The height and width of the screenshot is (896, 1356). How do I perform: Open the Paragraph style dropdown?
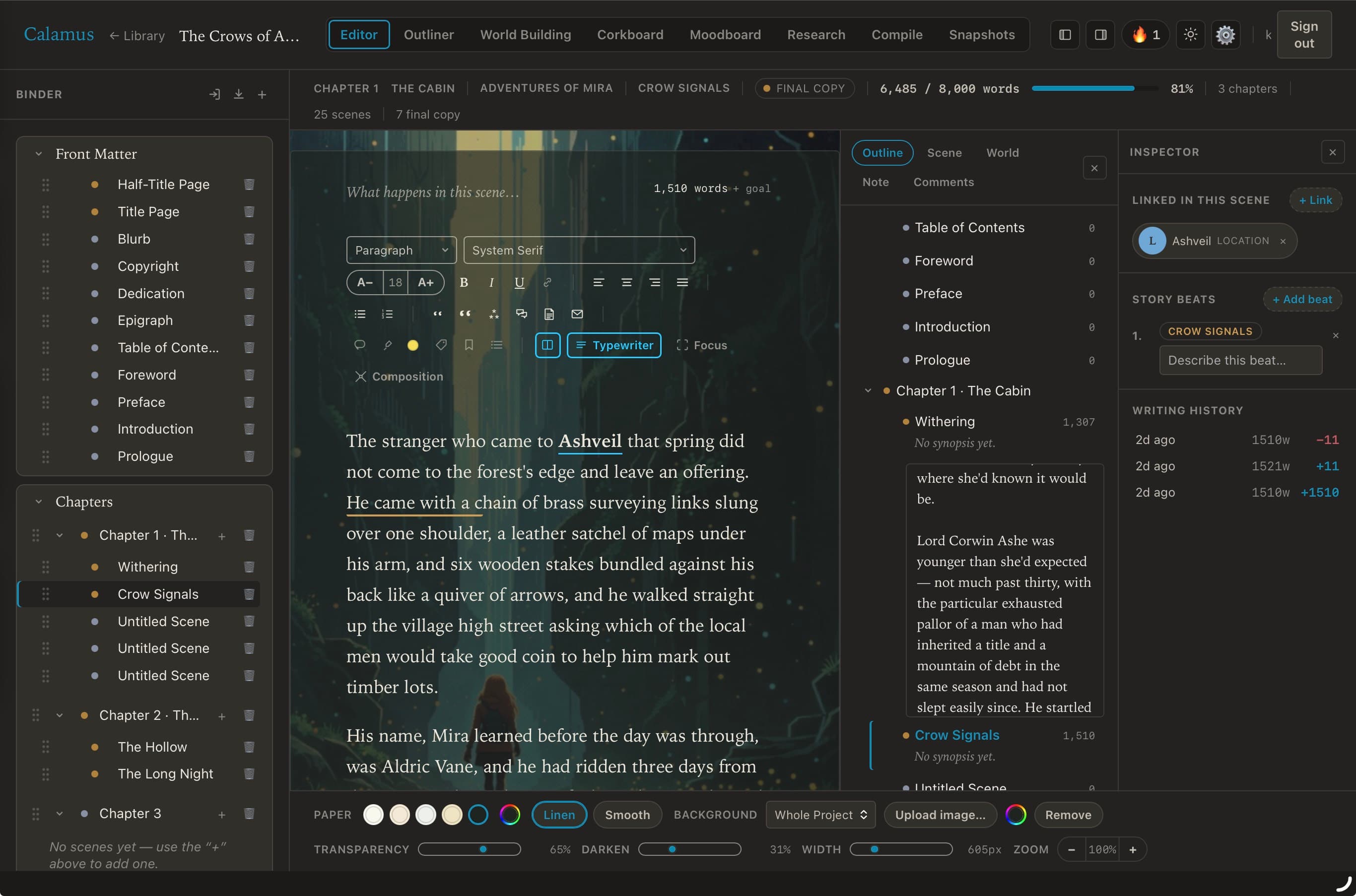402,250
